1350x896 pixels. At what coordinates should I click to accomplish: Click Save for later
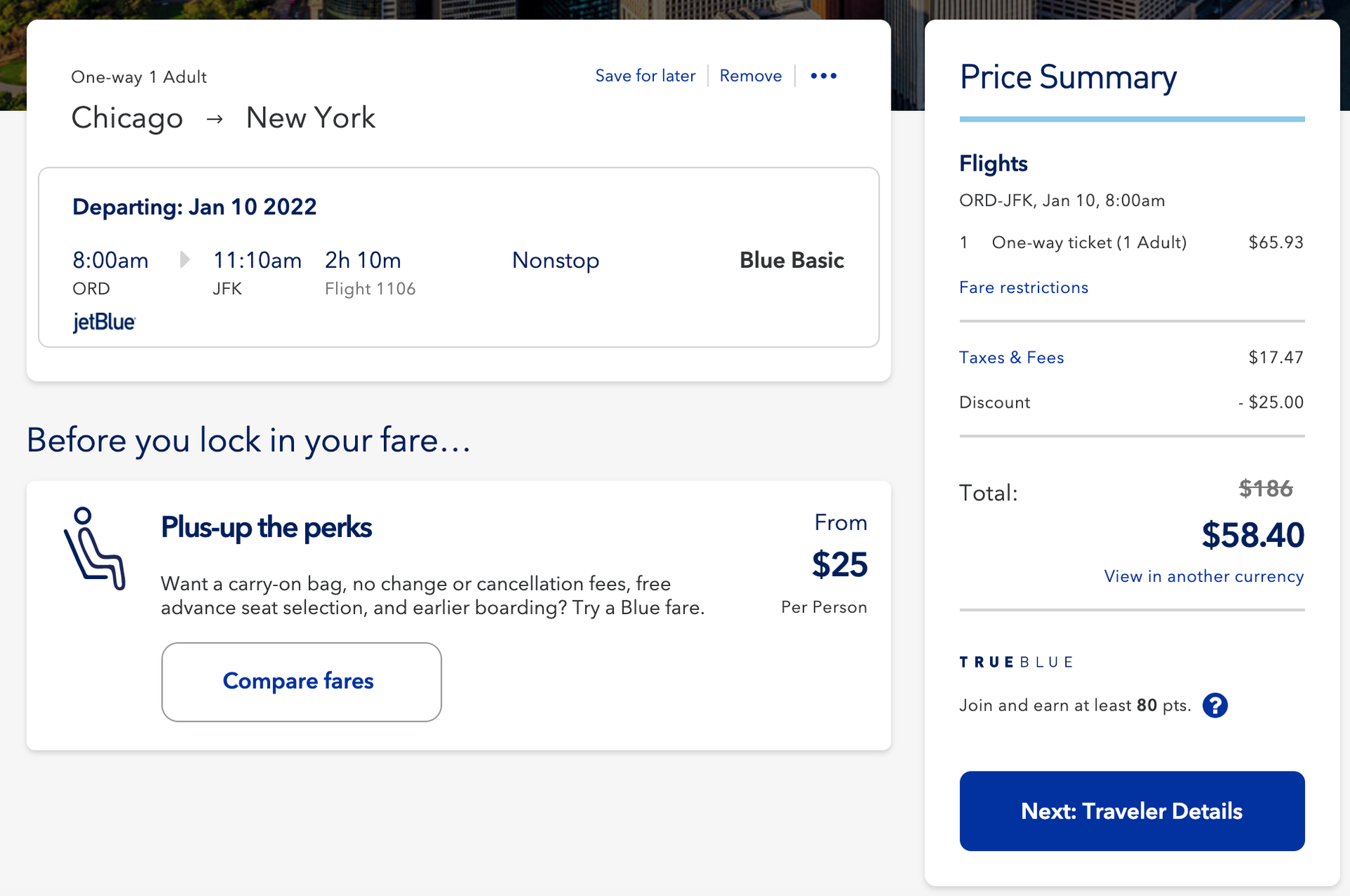click(645, 75)
